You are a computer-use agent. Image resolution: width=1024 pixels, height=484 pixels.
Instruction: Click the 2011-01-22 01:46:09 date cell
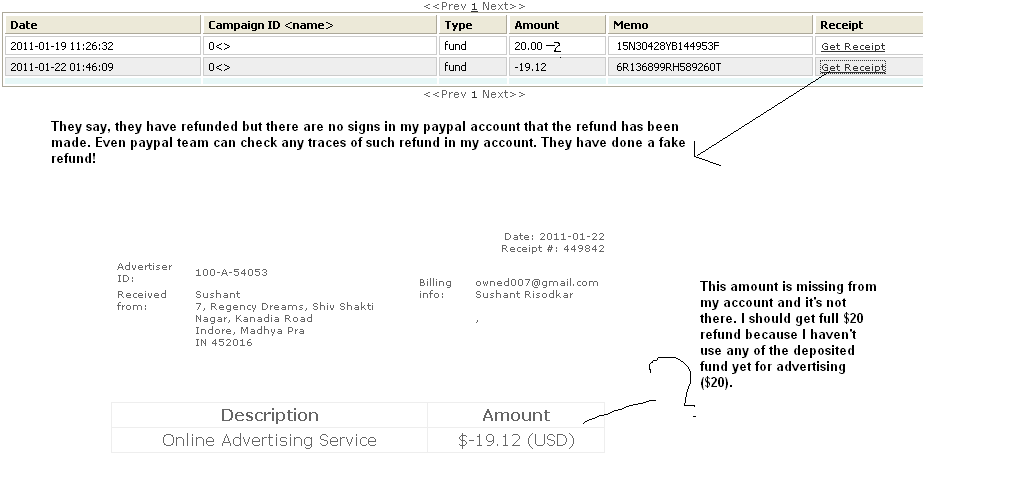pos(62,67)
